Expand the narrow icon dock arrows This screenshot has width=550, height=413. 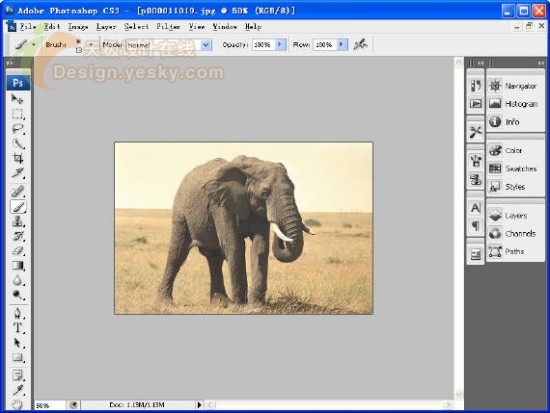coord(480,63)
